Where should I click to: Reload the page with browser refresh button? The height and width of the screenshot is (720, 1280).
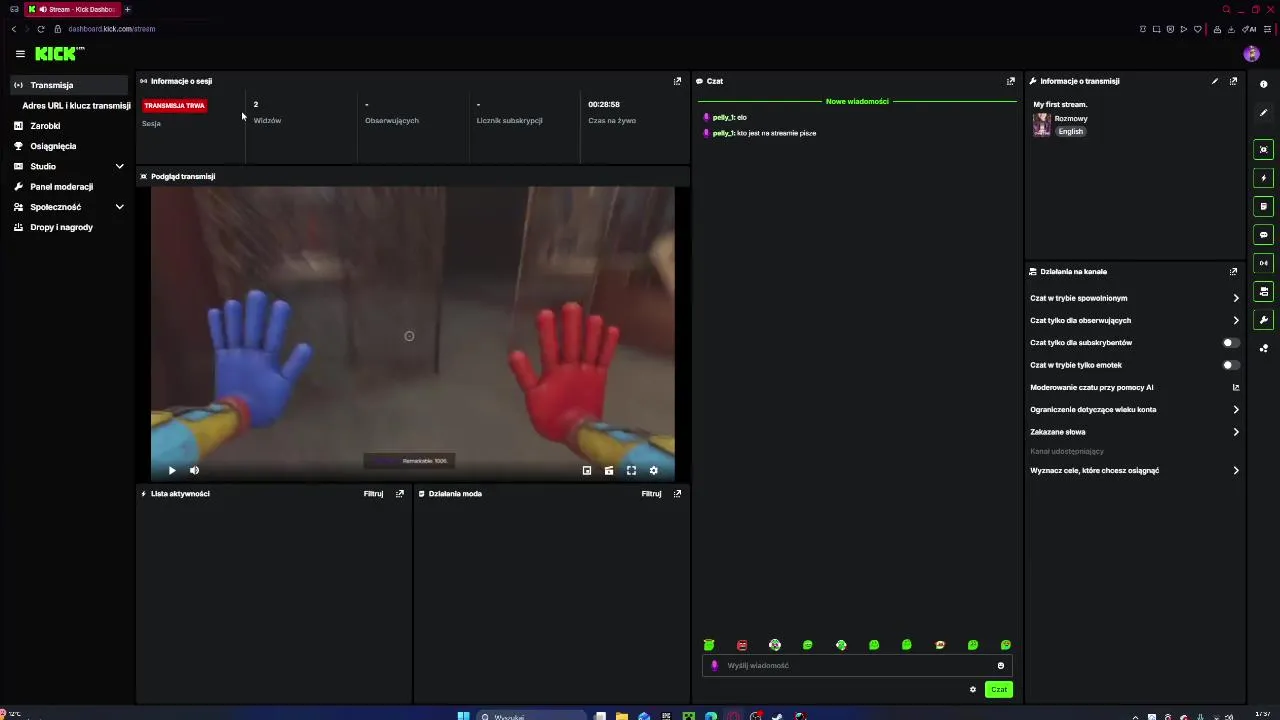point(40,29)
